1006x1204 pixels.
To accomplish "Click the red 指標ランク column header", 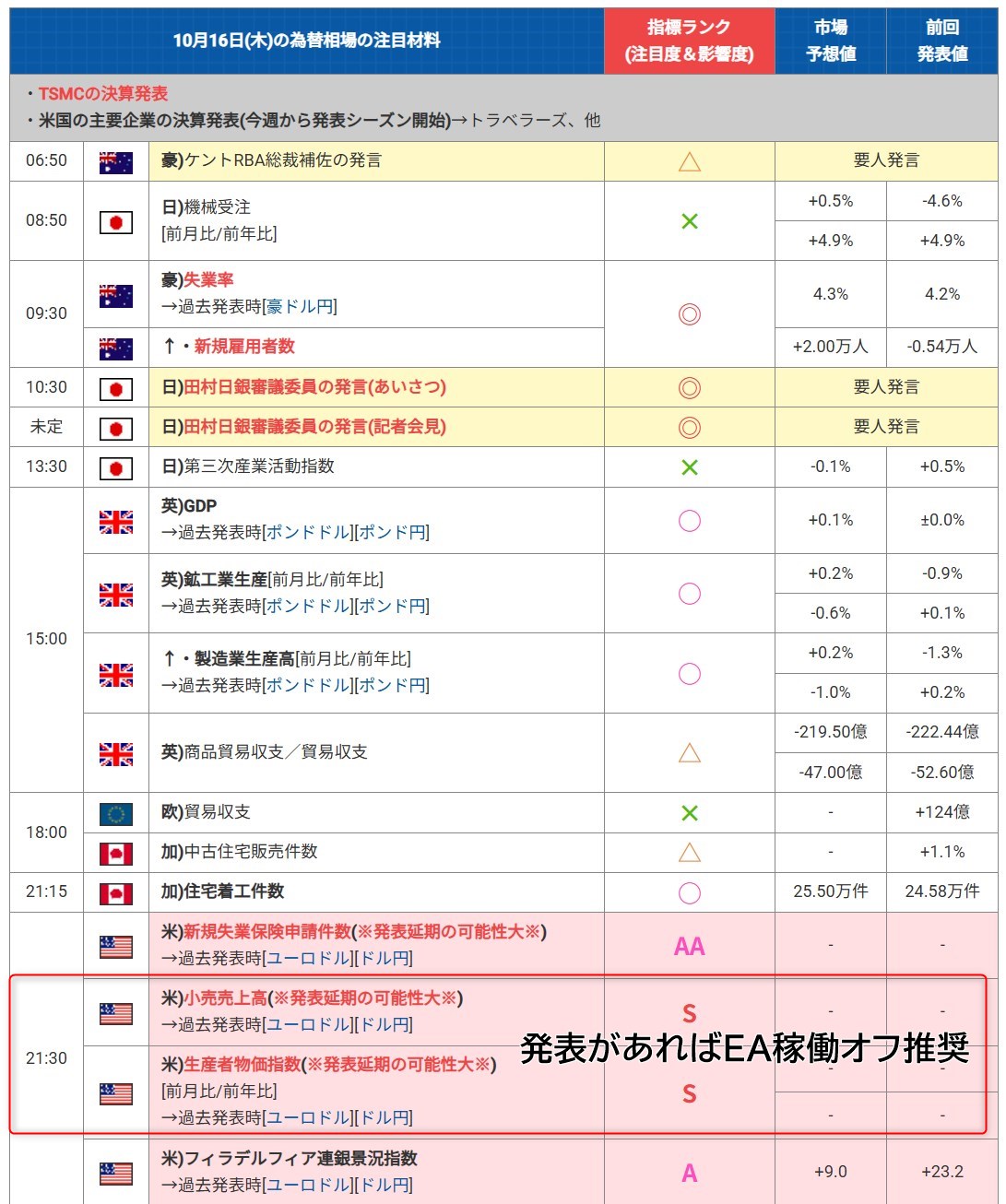I will [689, 41].
